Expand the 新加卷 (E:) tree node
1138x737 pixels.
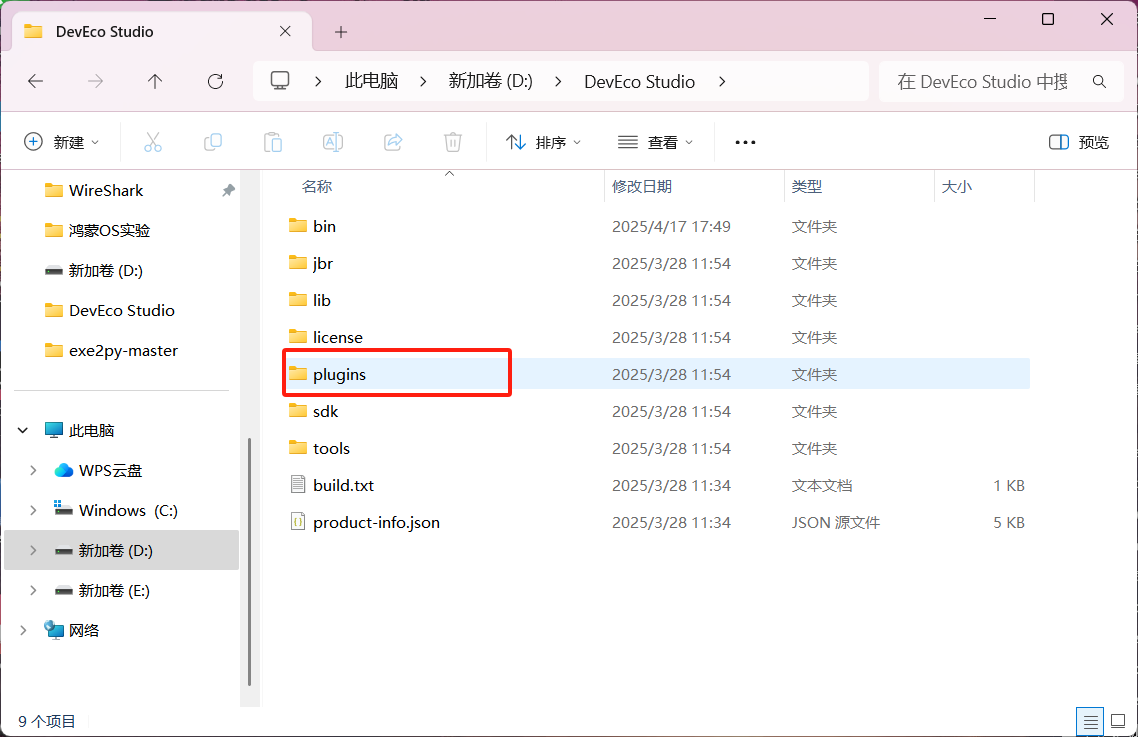pyautogui.click(x=33, y=590)
